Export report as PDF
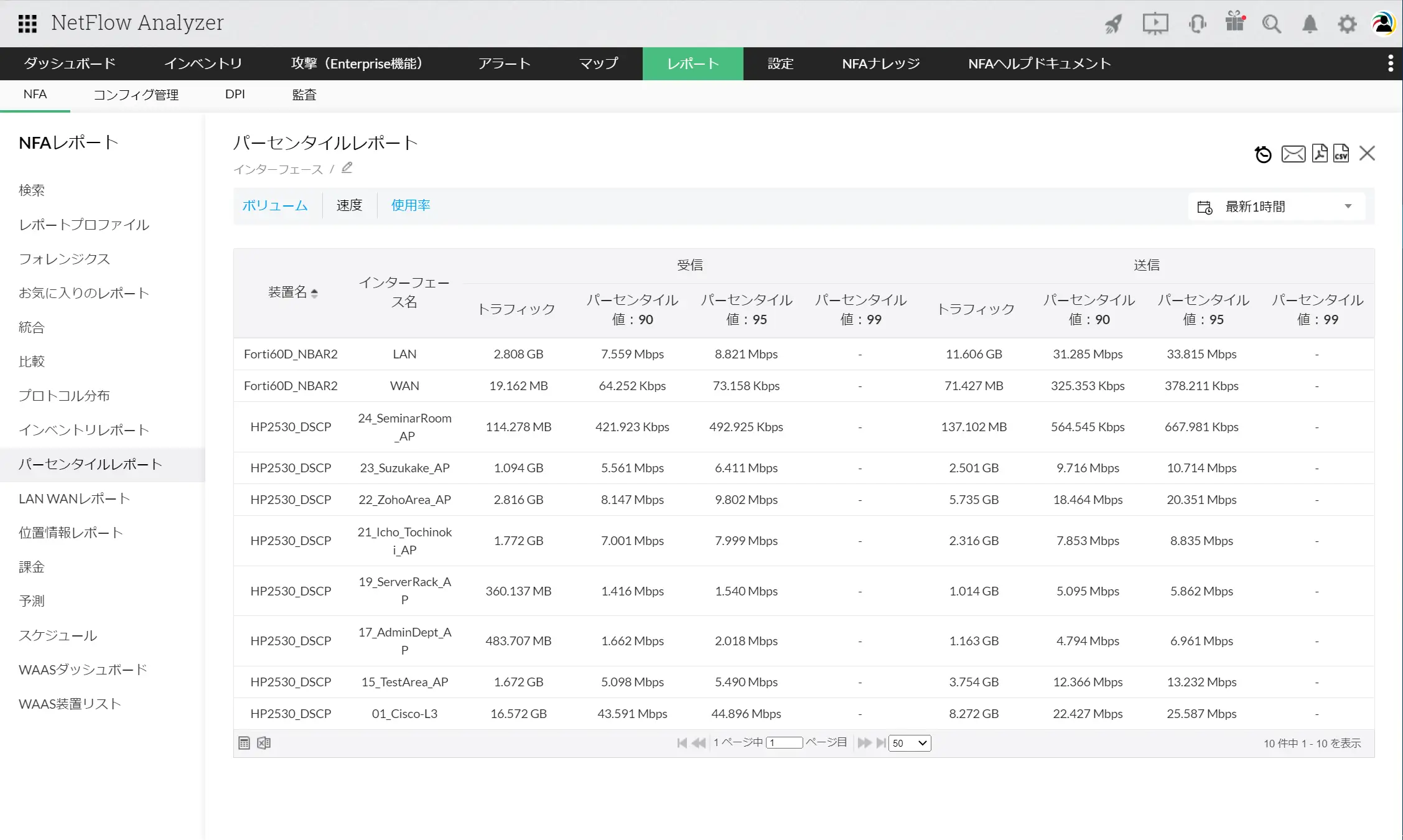 coord(1319,153)
